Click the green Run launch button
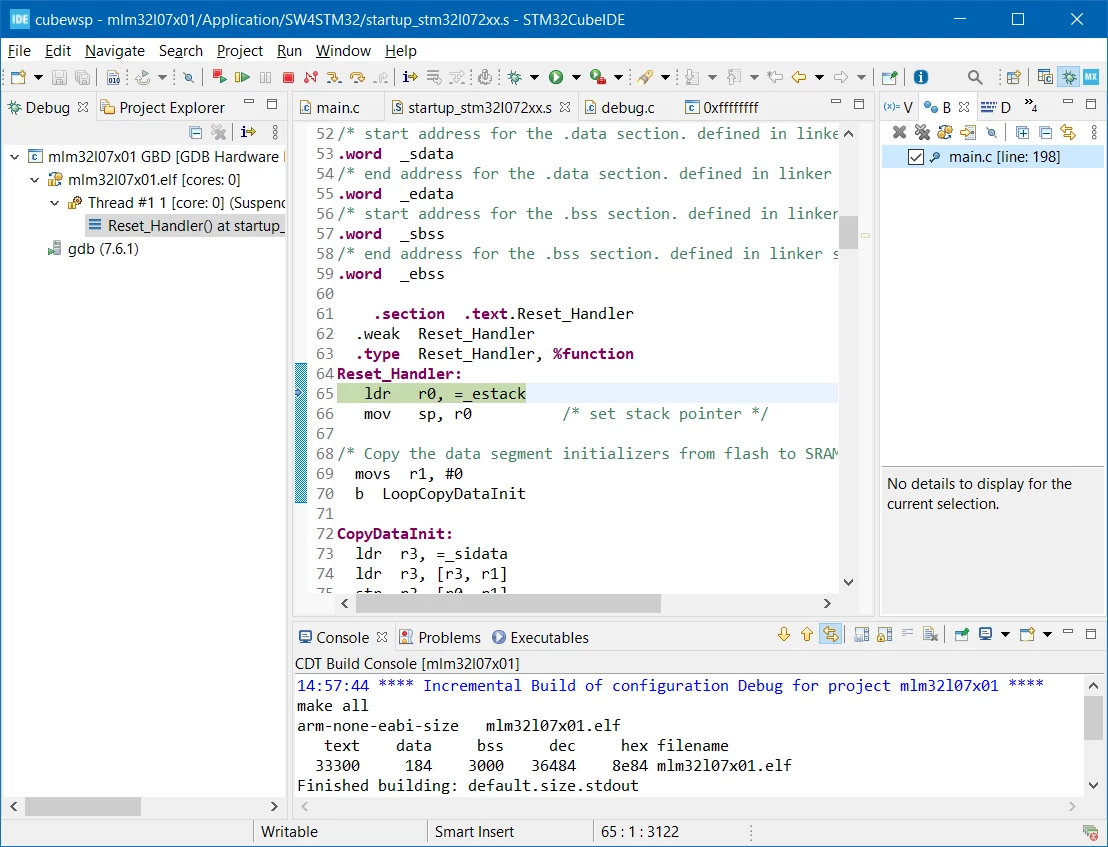 [556, 77]
